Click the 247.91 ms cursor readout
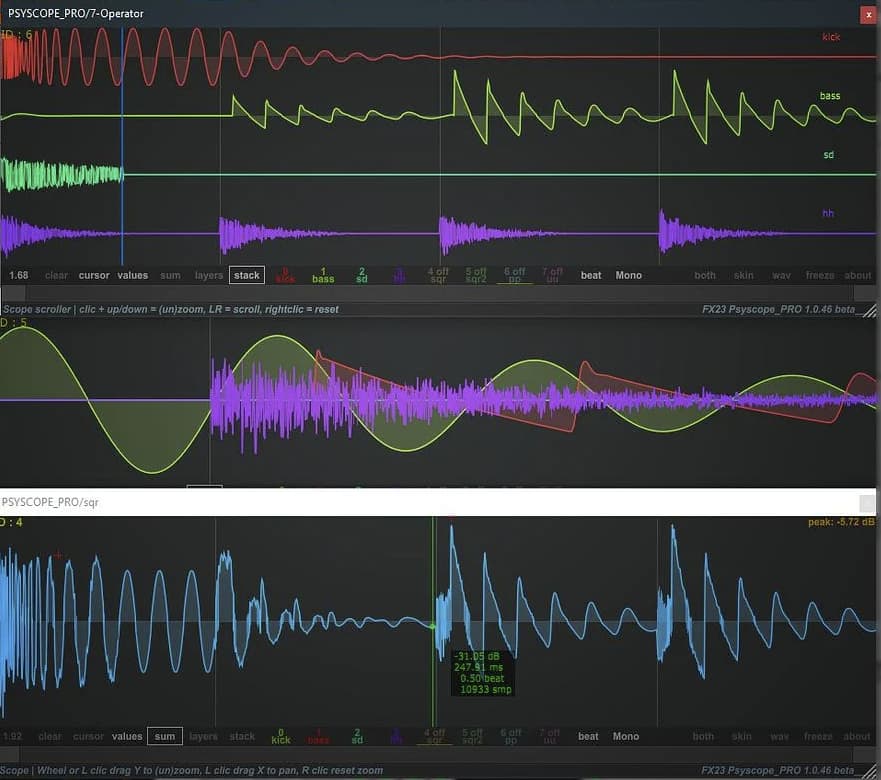The width and height of the screenshot is (881, 780). (479, 668)
